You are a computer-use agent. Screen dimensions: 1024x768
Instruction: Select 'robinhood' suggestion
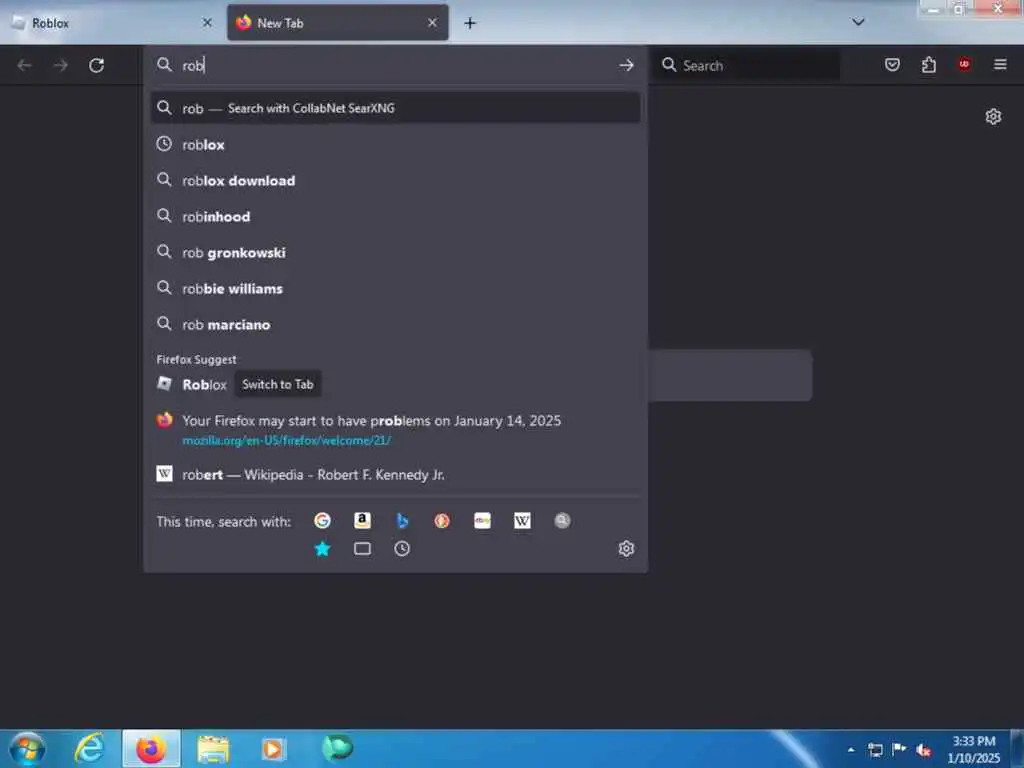pos(395,216)
